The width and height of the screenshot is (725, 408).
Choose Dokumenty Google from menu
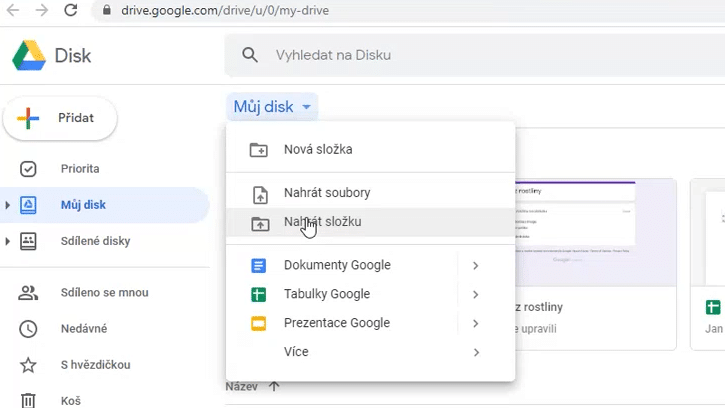point(370,265)
